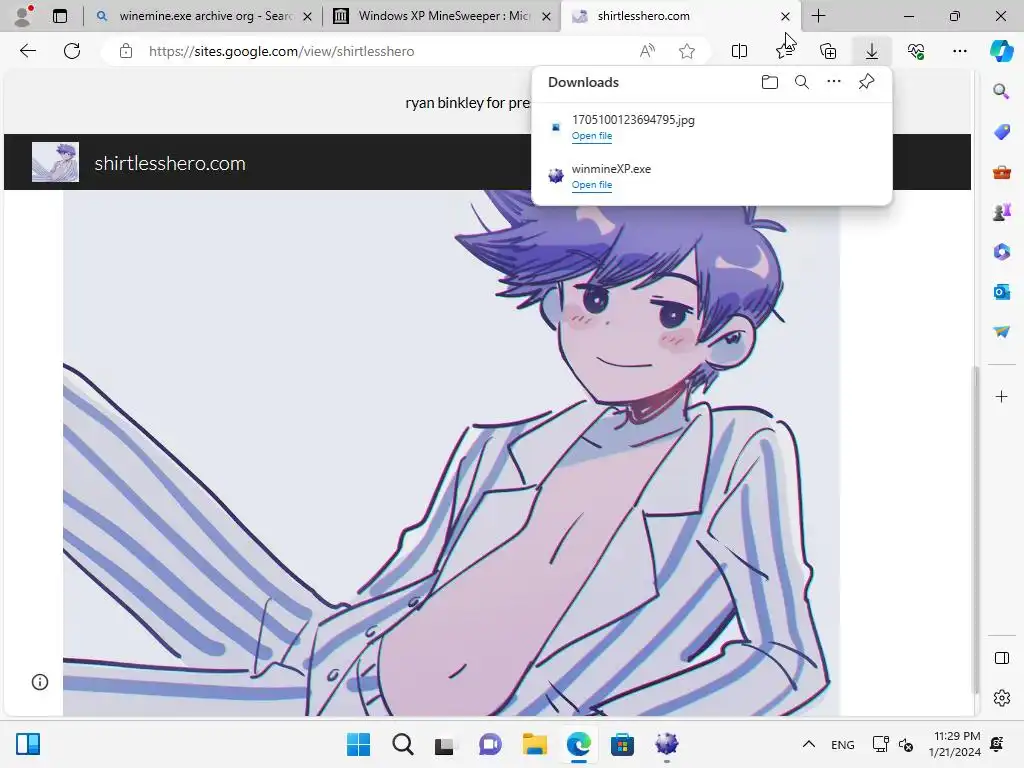Viewport: 1024px width, 768px height.
Task: Open taskbar Search
Action: (402, 744)
